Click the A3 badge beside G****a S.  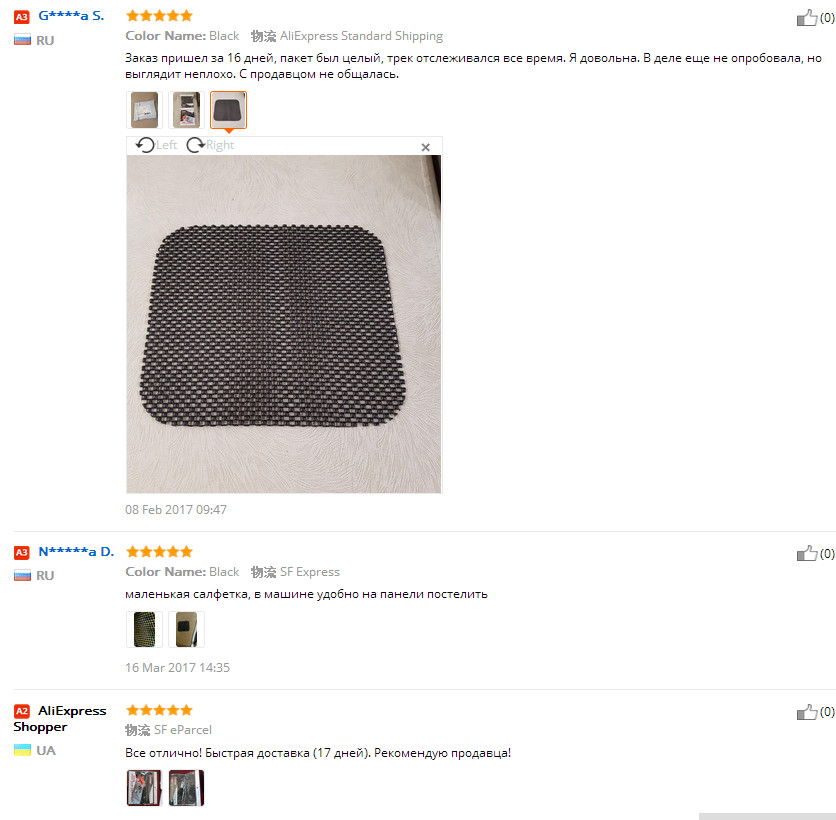[22, 16]
